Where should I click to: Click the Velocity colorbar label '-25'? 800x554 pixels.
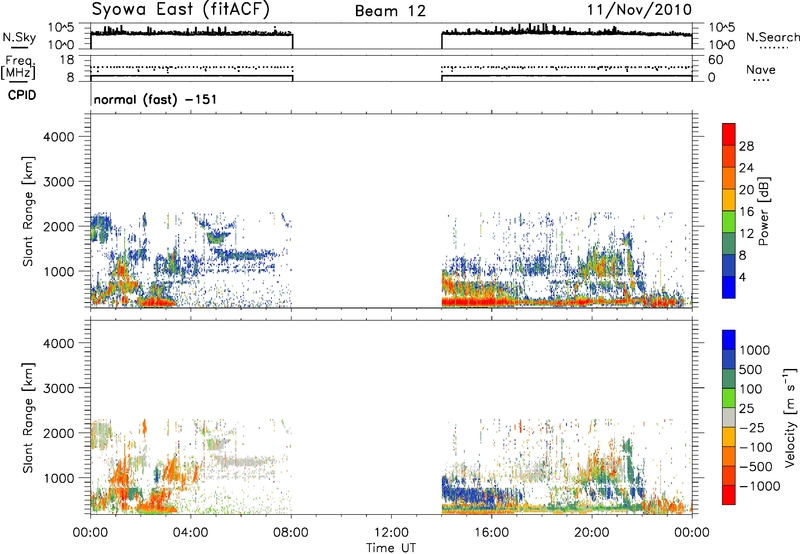click(x=753, y=428)
